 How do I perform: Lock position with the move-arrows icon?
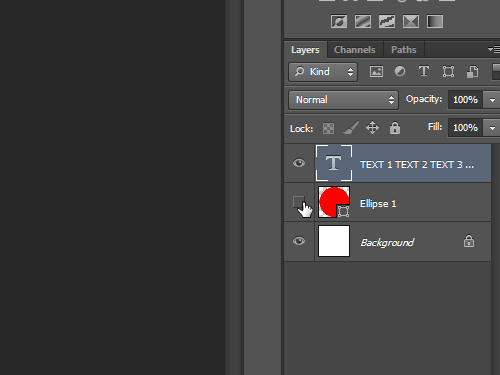(x=372, y=128)
